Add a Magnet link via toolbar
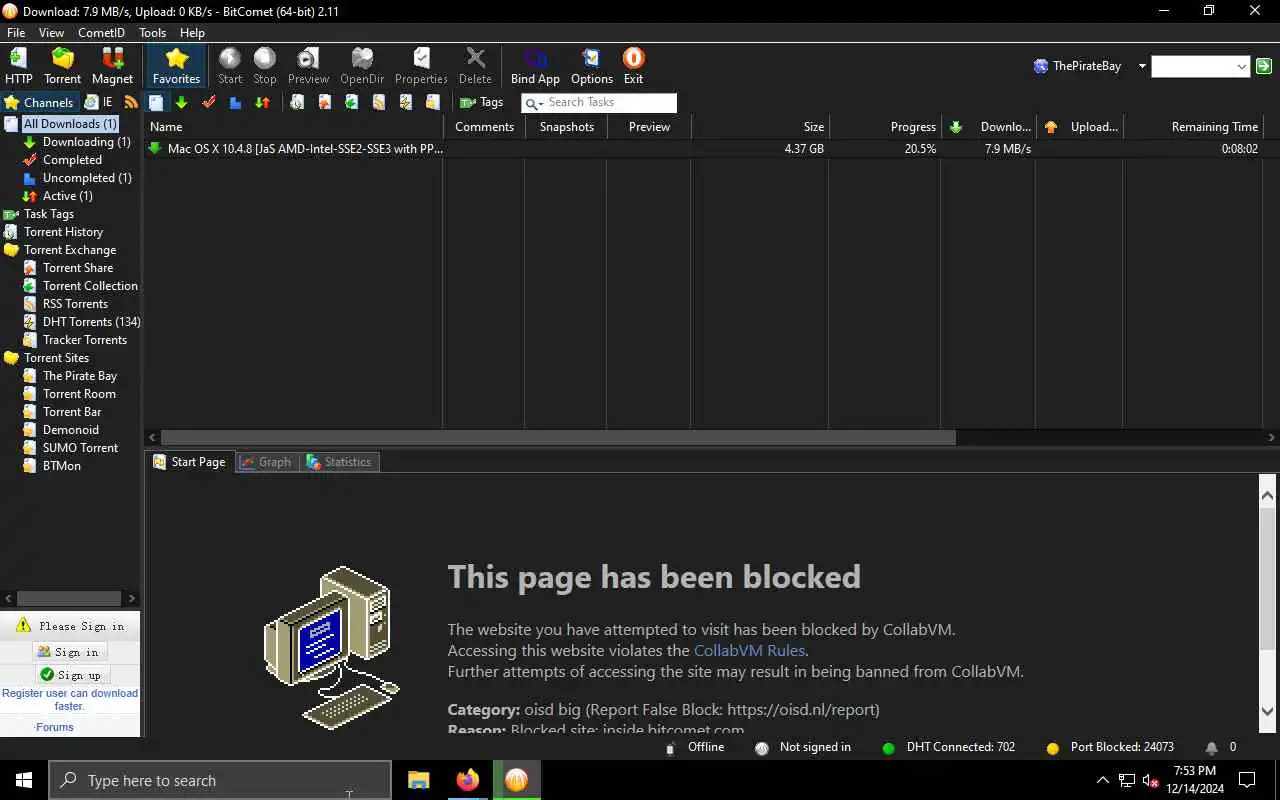The height and width of the screenshot is (800, 1280). [x=112, y=66]
